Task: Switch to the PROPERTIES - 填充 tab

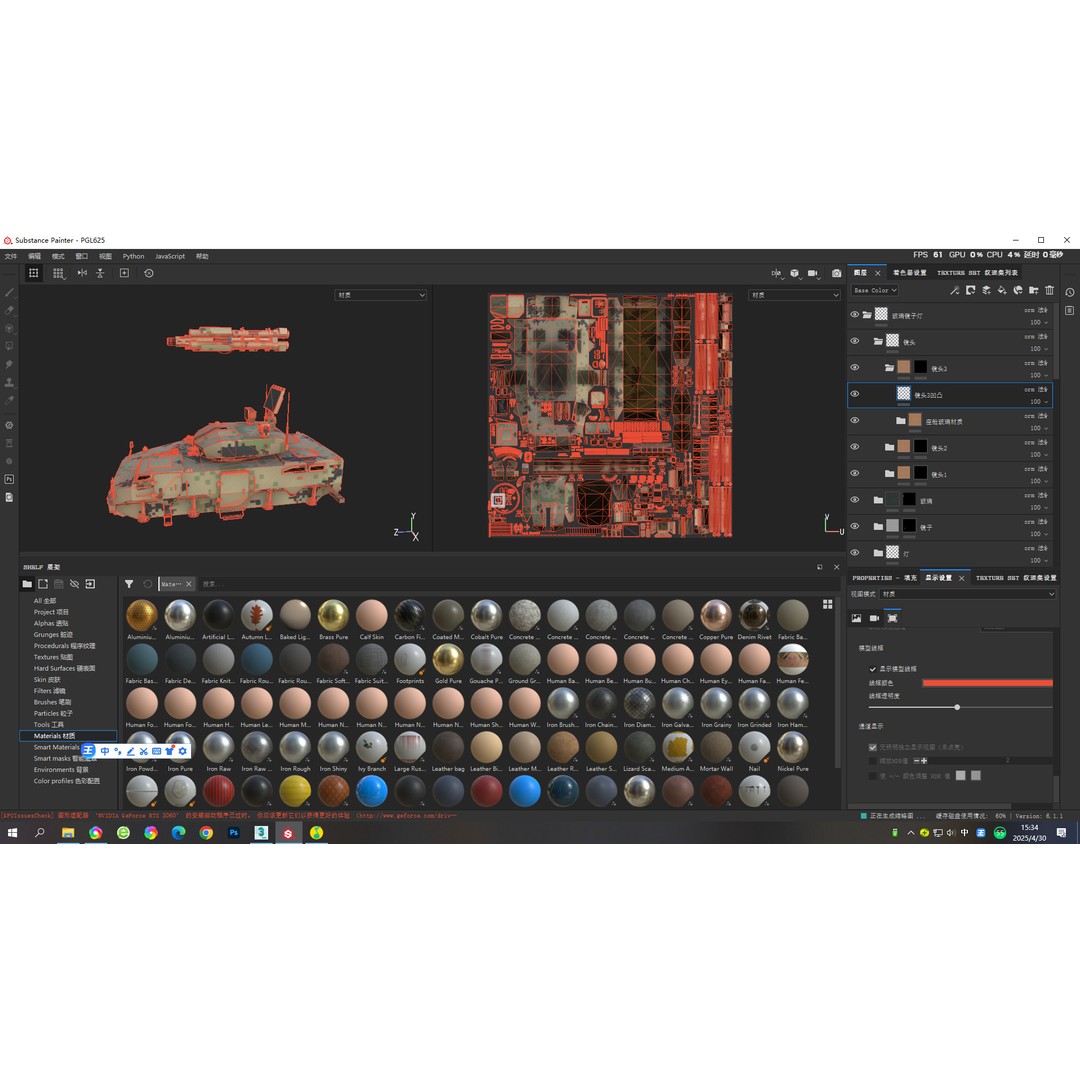Action: pos(884,578)
